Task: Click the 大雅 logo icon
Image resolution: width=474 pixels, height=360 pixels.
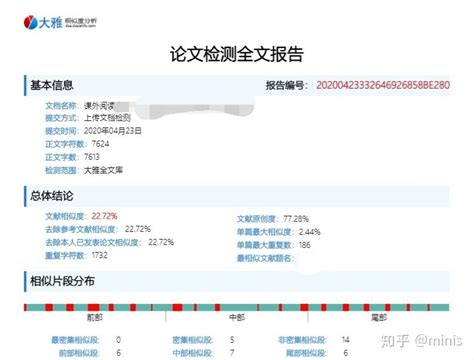Action: point(30,22)
